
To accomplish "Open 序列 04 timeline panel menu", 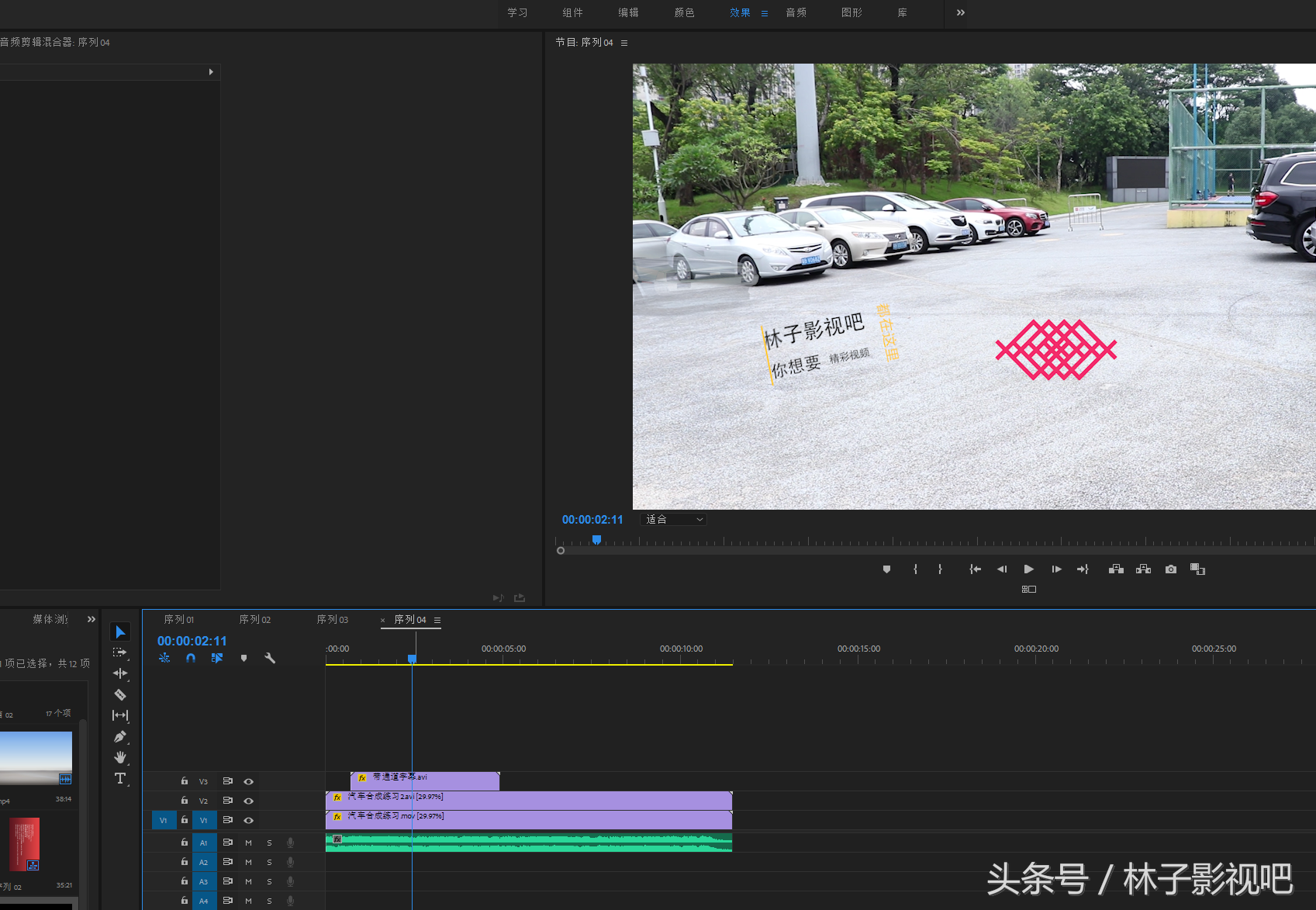I will coord(437,620).
